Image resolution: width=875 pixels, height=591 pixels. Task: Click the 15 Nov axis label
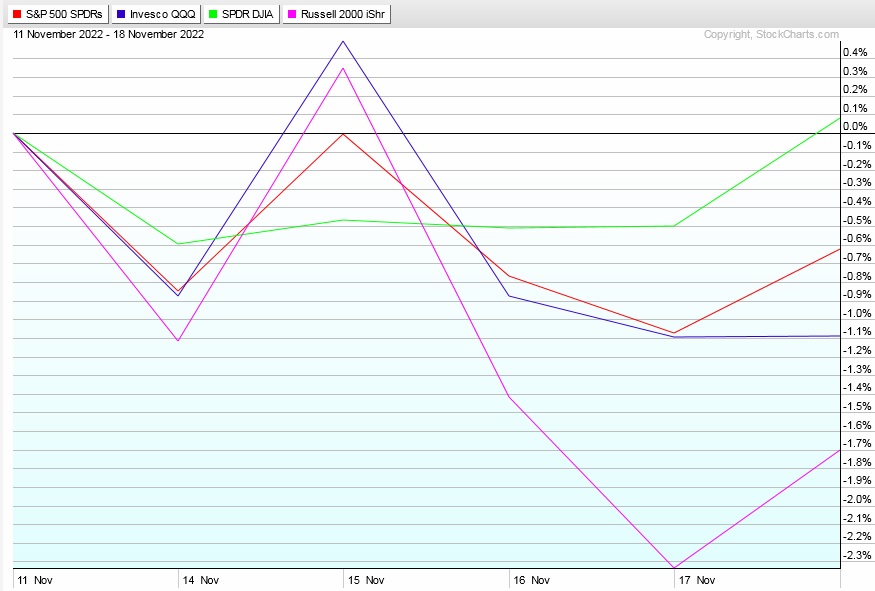(366, 580)
